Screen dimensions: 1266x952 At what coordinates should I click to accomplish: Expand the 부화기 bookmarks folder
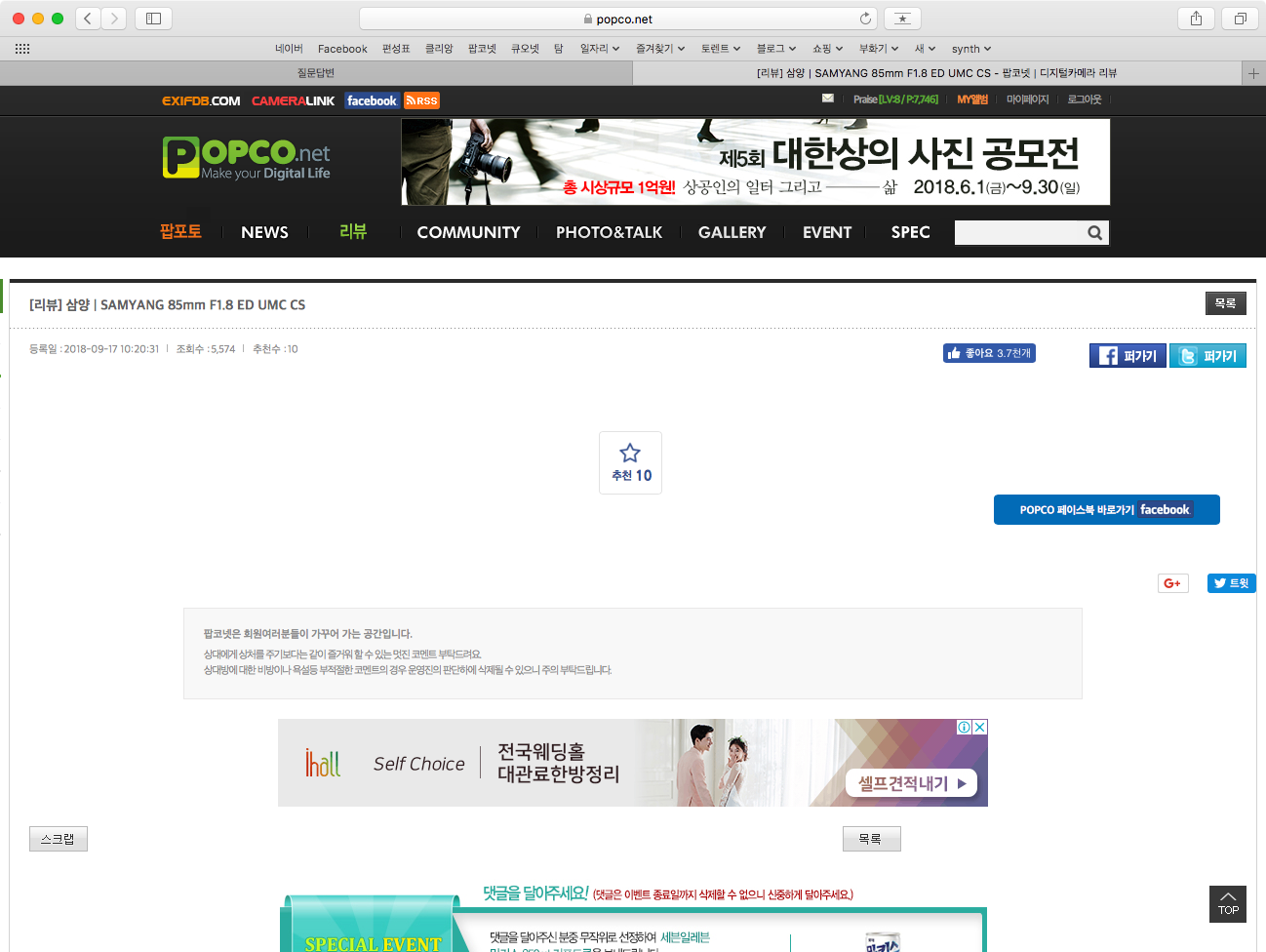[x=879, y=49]
